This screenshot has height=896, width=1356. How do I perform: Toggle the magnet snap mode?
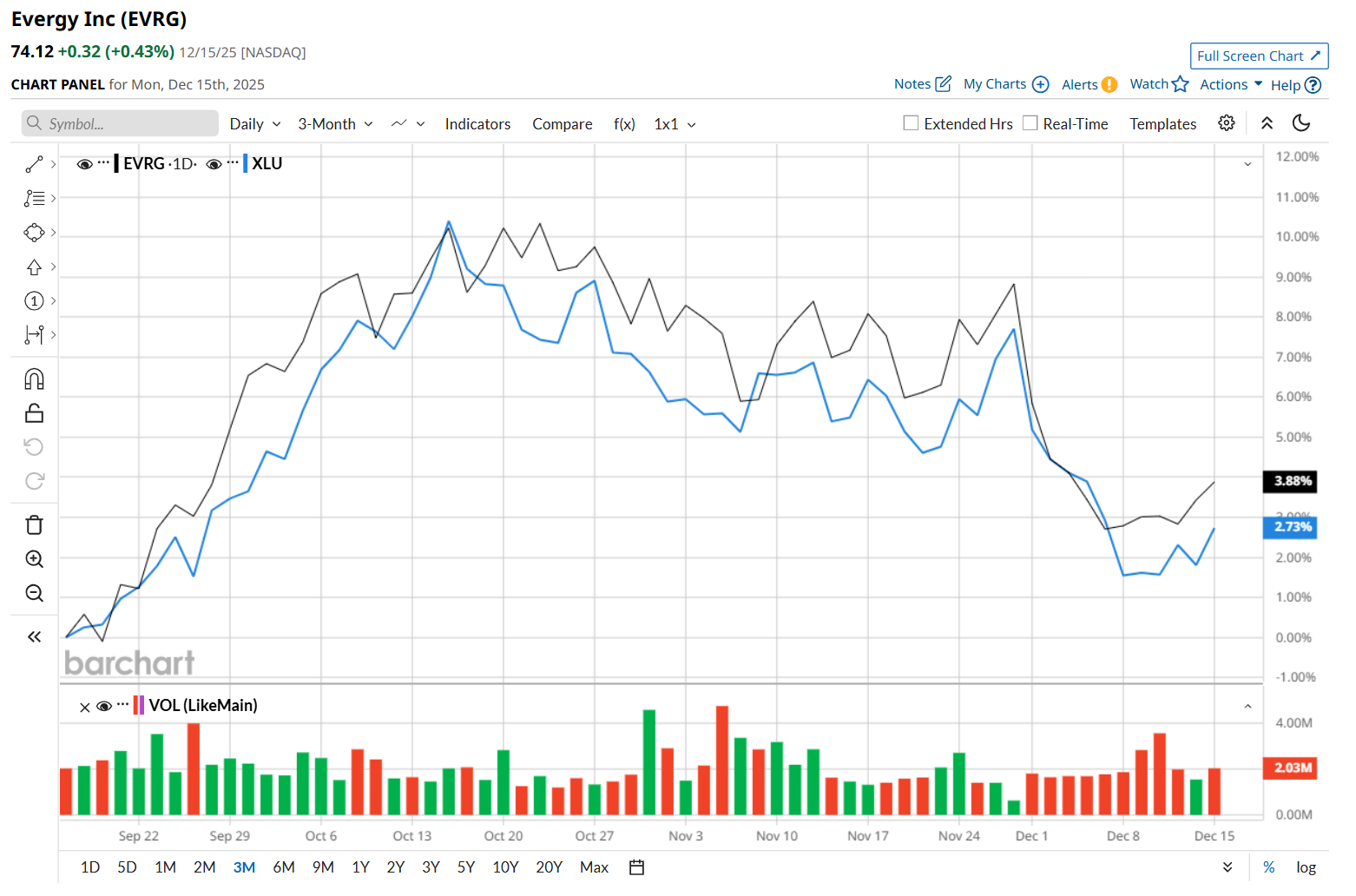(x=34, y=379)
